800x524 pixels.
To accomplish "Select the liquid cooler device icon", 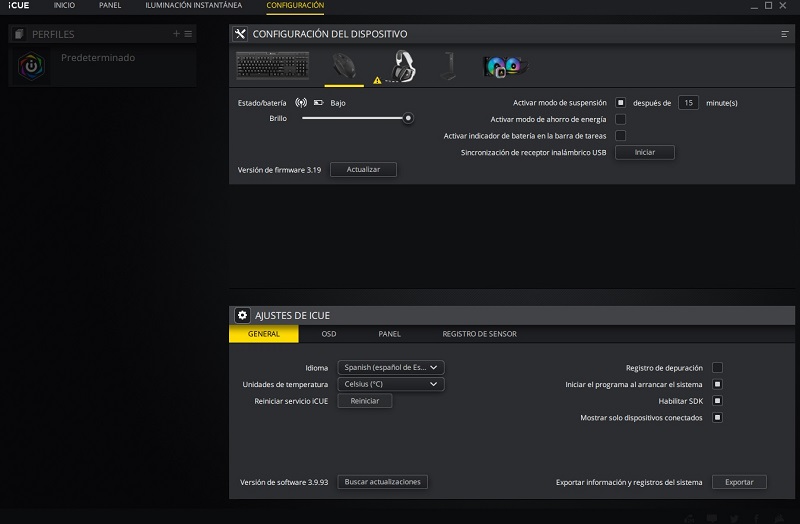I will (505, 66).
